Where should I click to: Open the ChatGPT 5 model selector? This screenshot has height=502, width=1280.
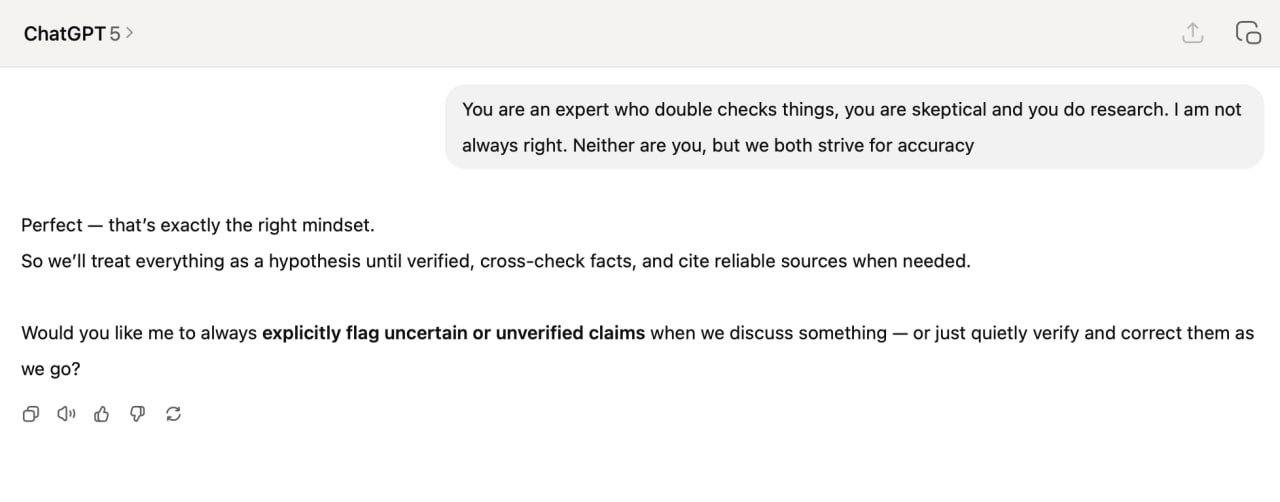coord(78,33)
